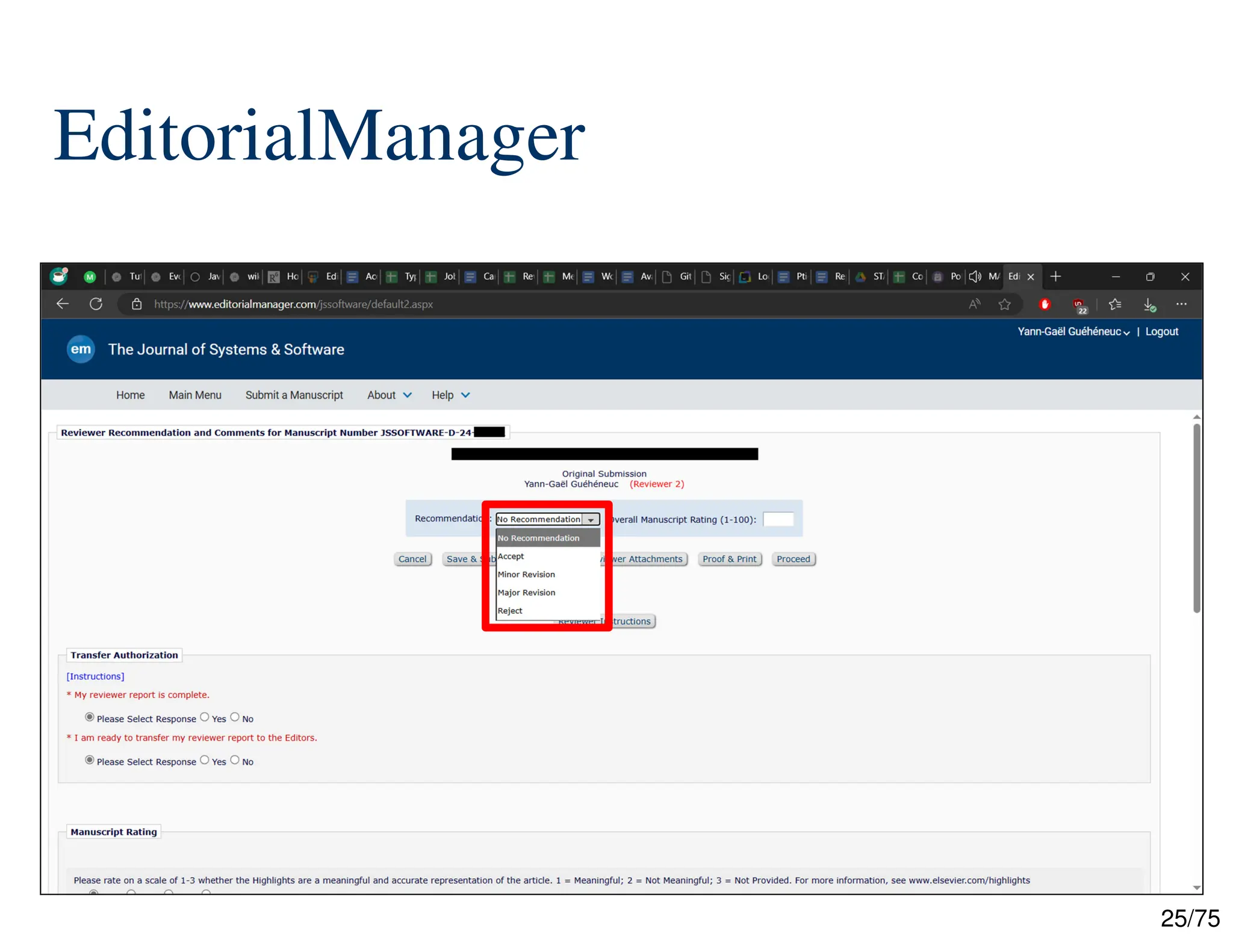Choose Yes for 'My reviewer report is complete'

(205, 717)
